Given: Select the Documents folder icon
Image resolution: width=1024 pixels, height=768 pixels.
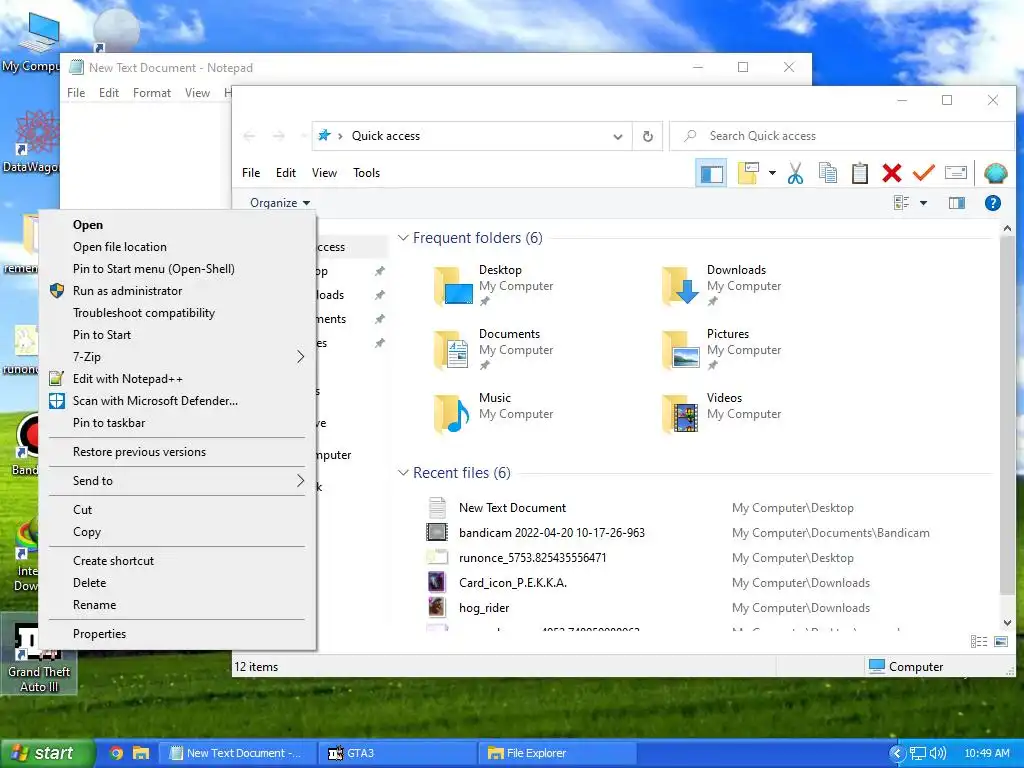Looking at the screenshot, I should point(453,350).
